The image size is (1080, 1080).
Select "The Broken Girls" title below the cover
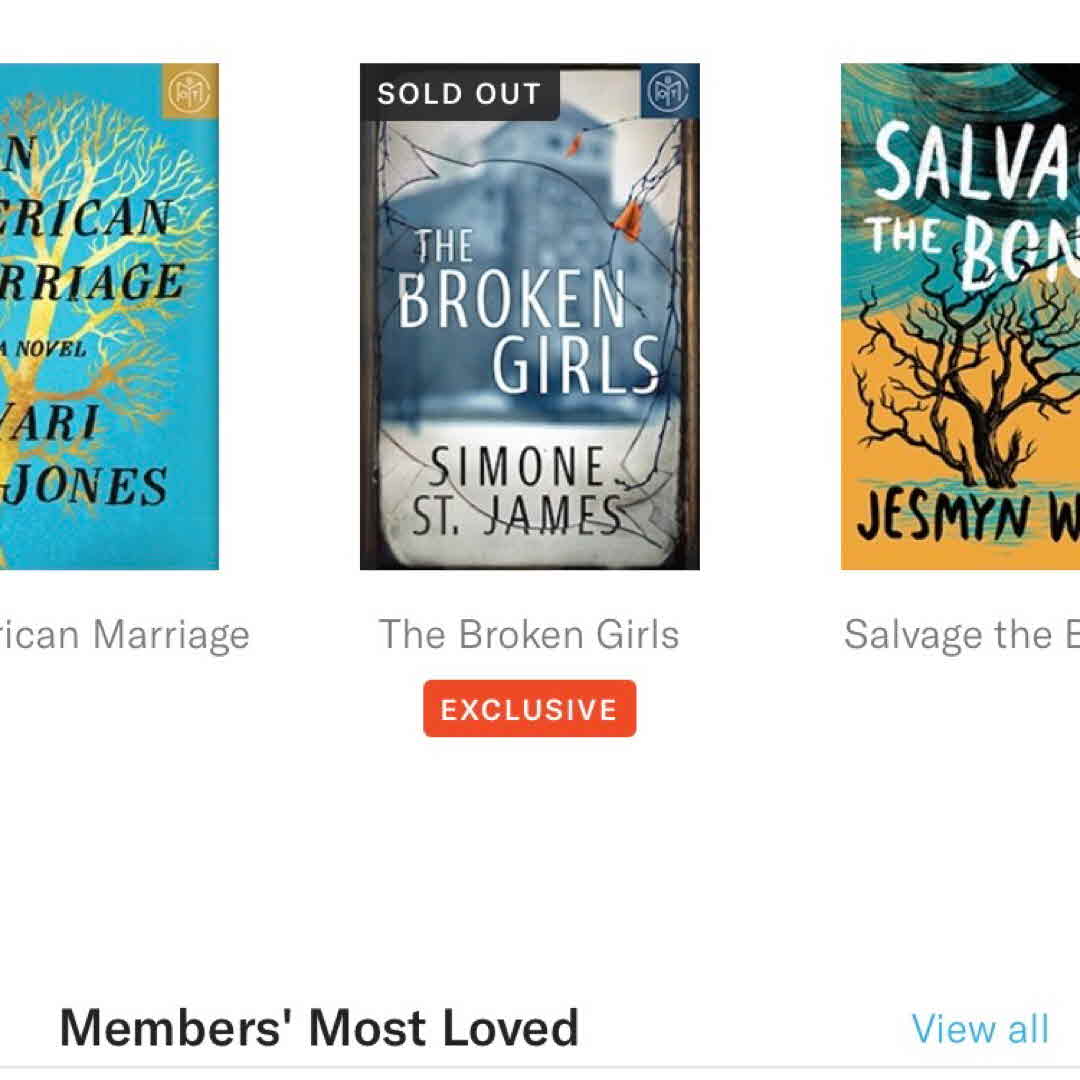point(529,634)
